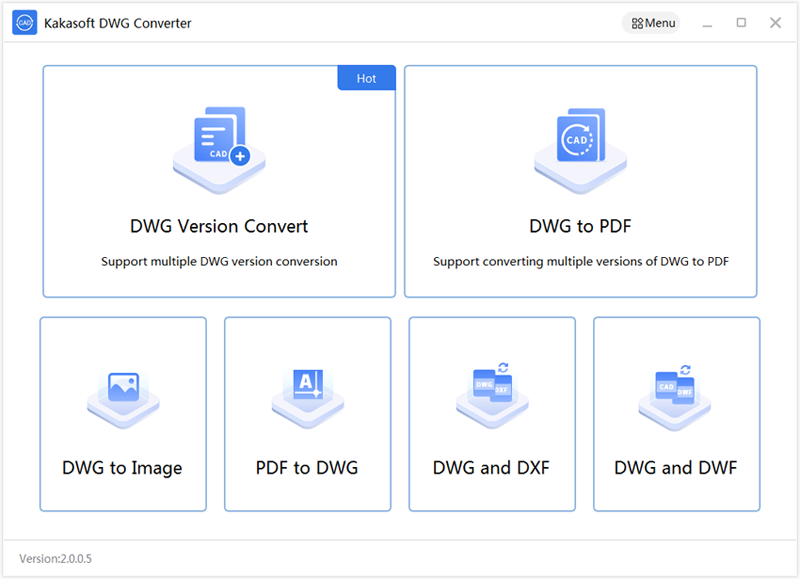Screen dimensions: 800x579
Task: Click the DWG to Image picture icon
Action: pyautogui.click(x=123, y=399)
